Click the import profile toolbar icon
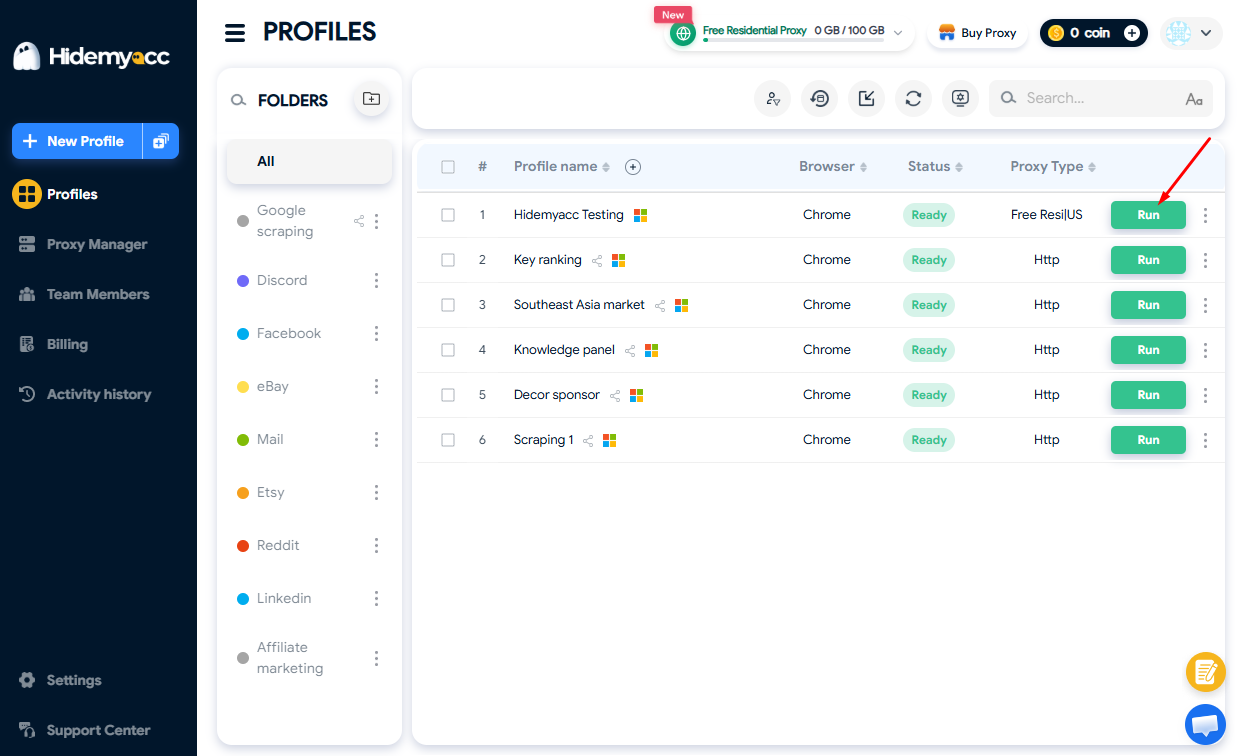The width and height of the screenshot is (1242, 756). point(867,98)
